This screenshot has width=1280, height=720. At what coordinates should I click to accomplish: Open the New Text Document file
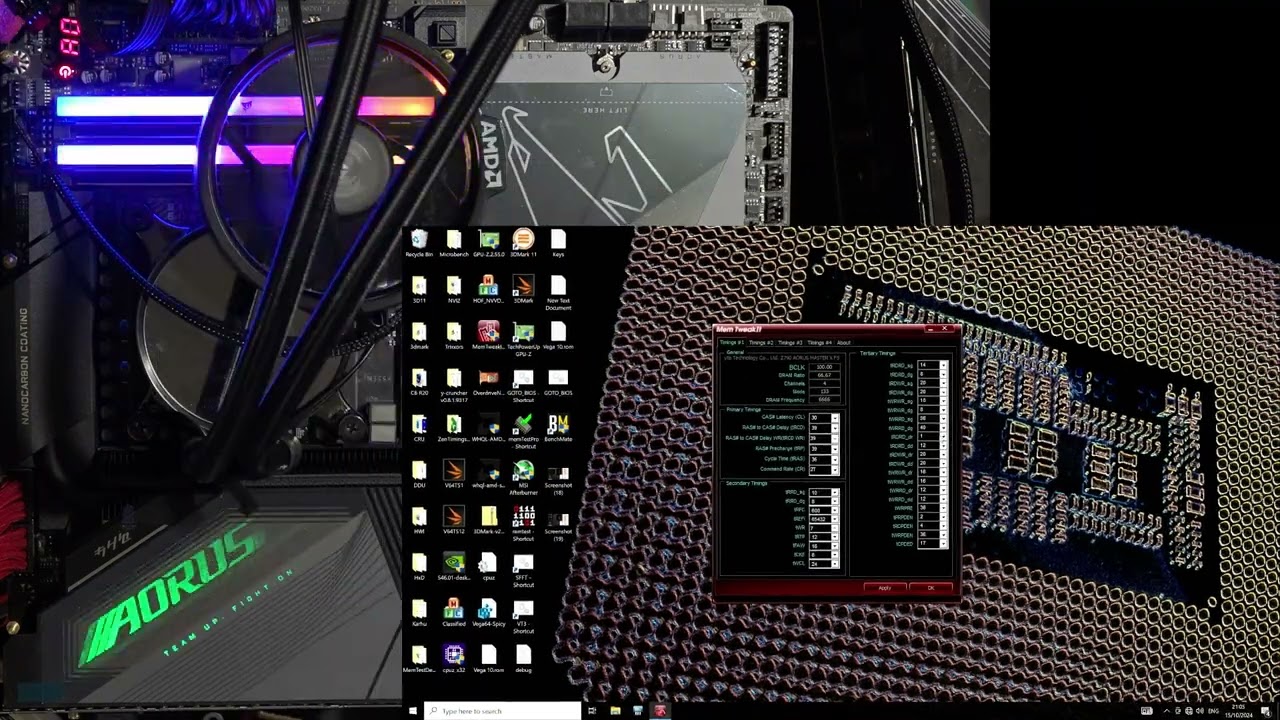558,293
